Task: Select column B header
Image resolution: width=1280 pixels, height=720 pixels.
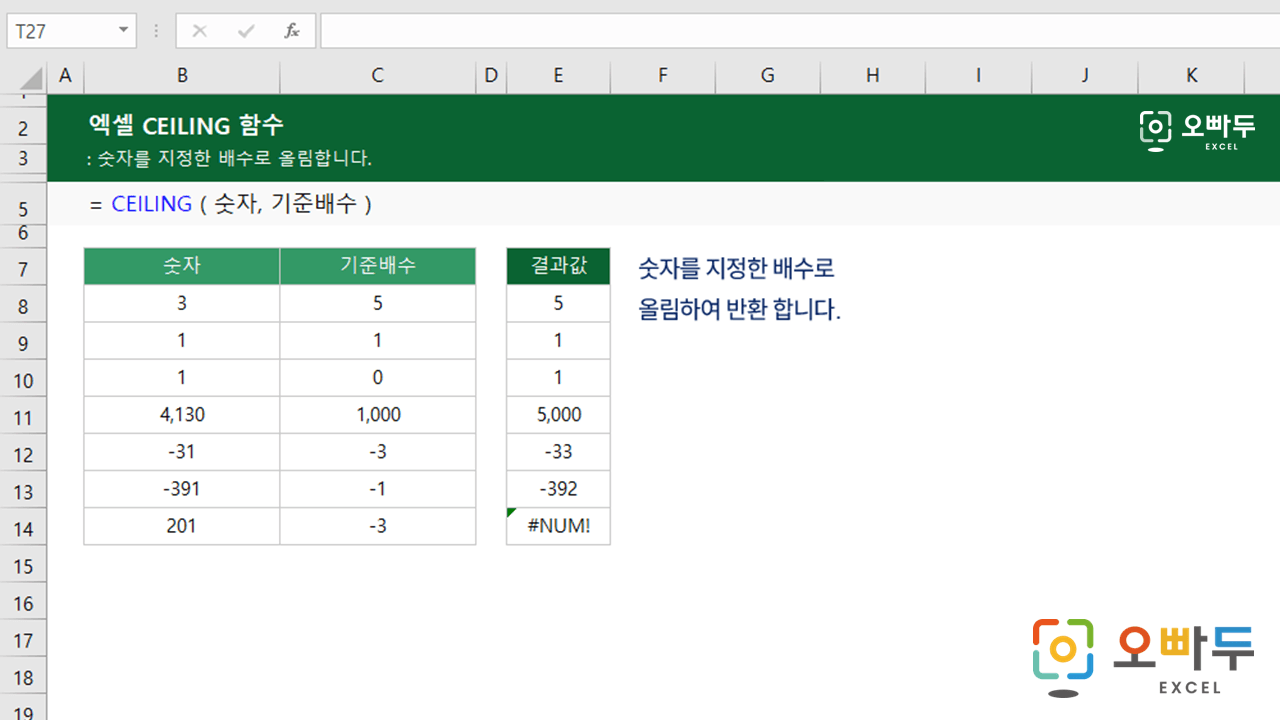Action: click(x=182, y=76)
